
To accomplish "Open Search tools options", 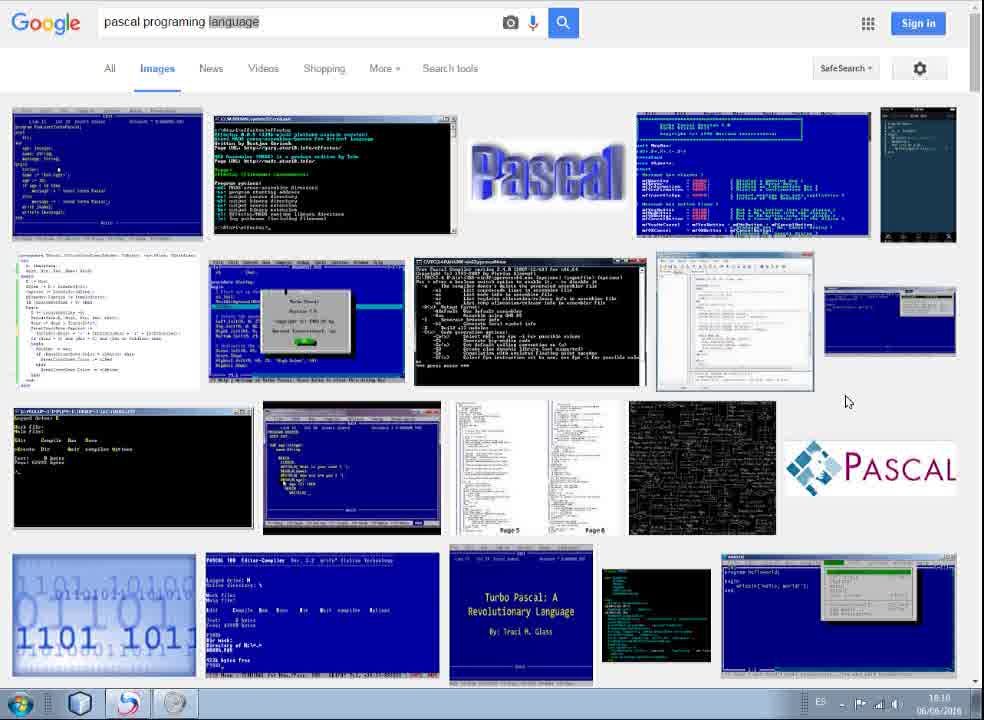I will [450, 68].
